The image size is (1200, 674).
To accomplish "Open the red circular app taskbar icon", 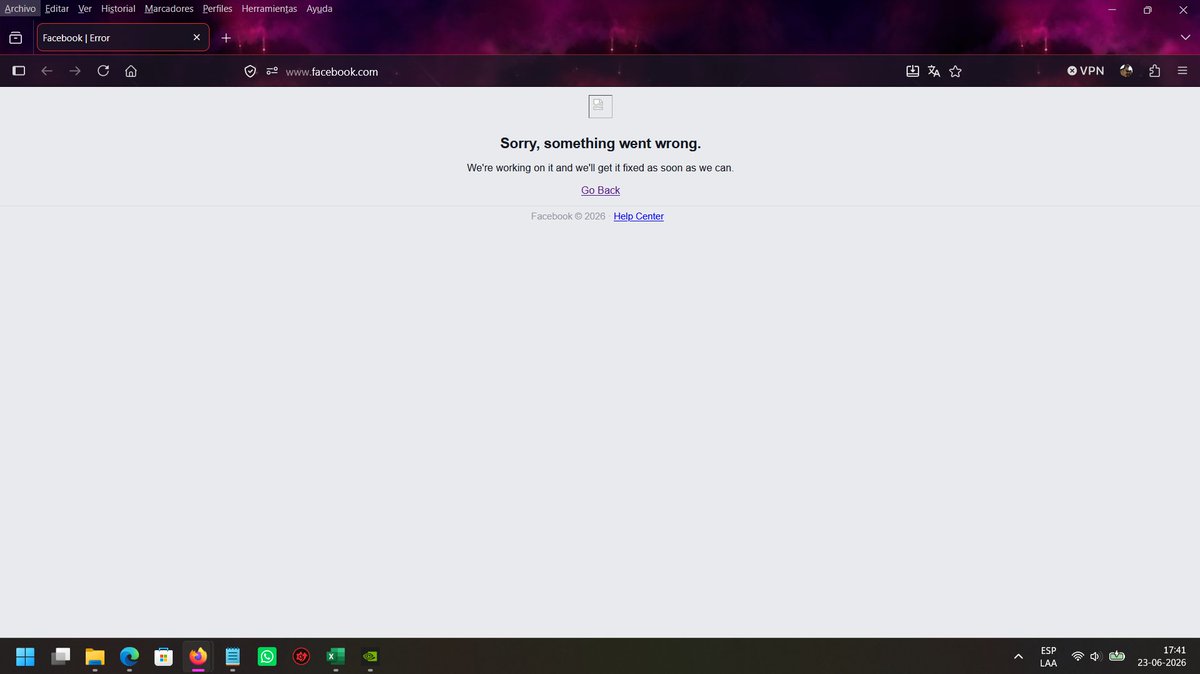I will tap(301, 656).
